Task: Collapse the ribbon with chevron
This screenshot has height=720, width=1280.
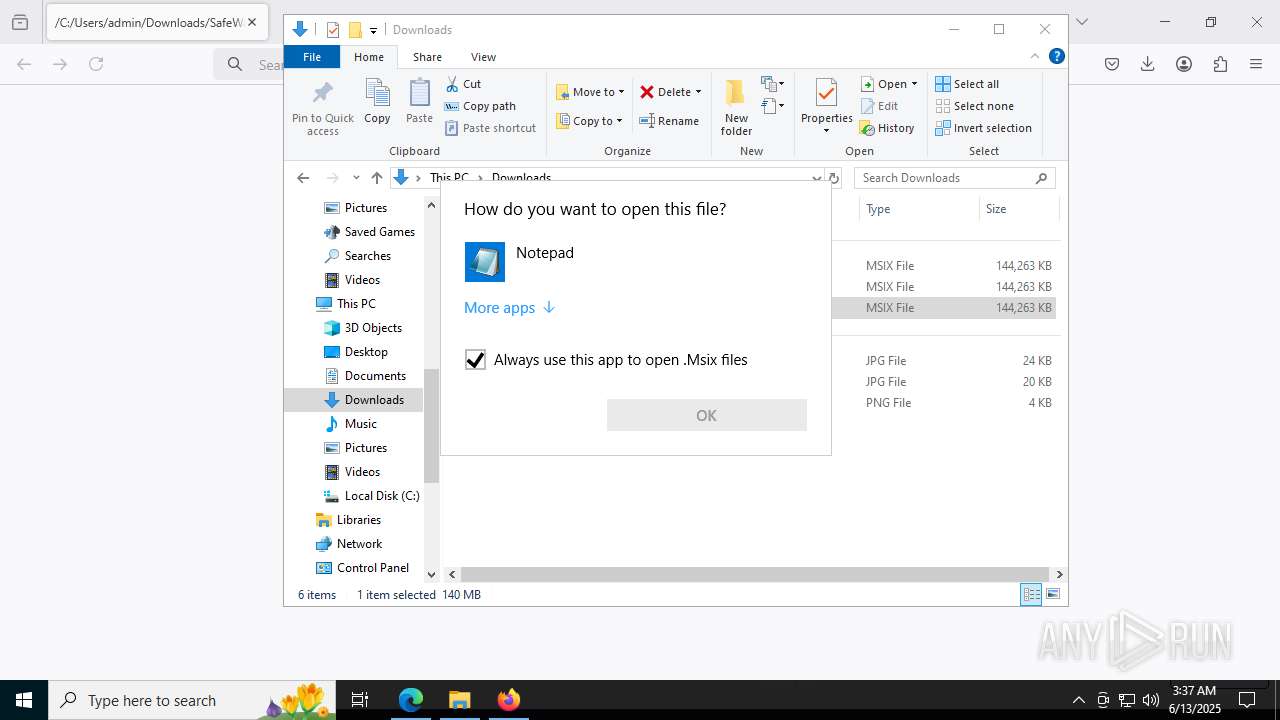Action: (1035, 57)
